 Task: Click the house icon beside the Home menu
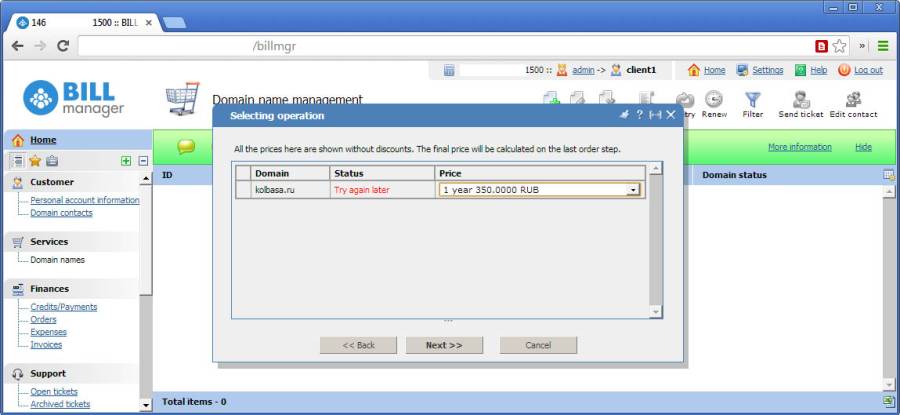point(18,140)
